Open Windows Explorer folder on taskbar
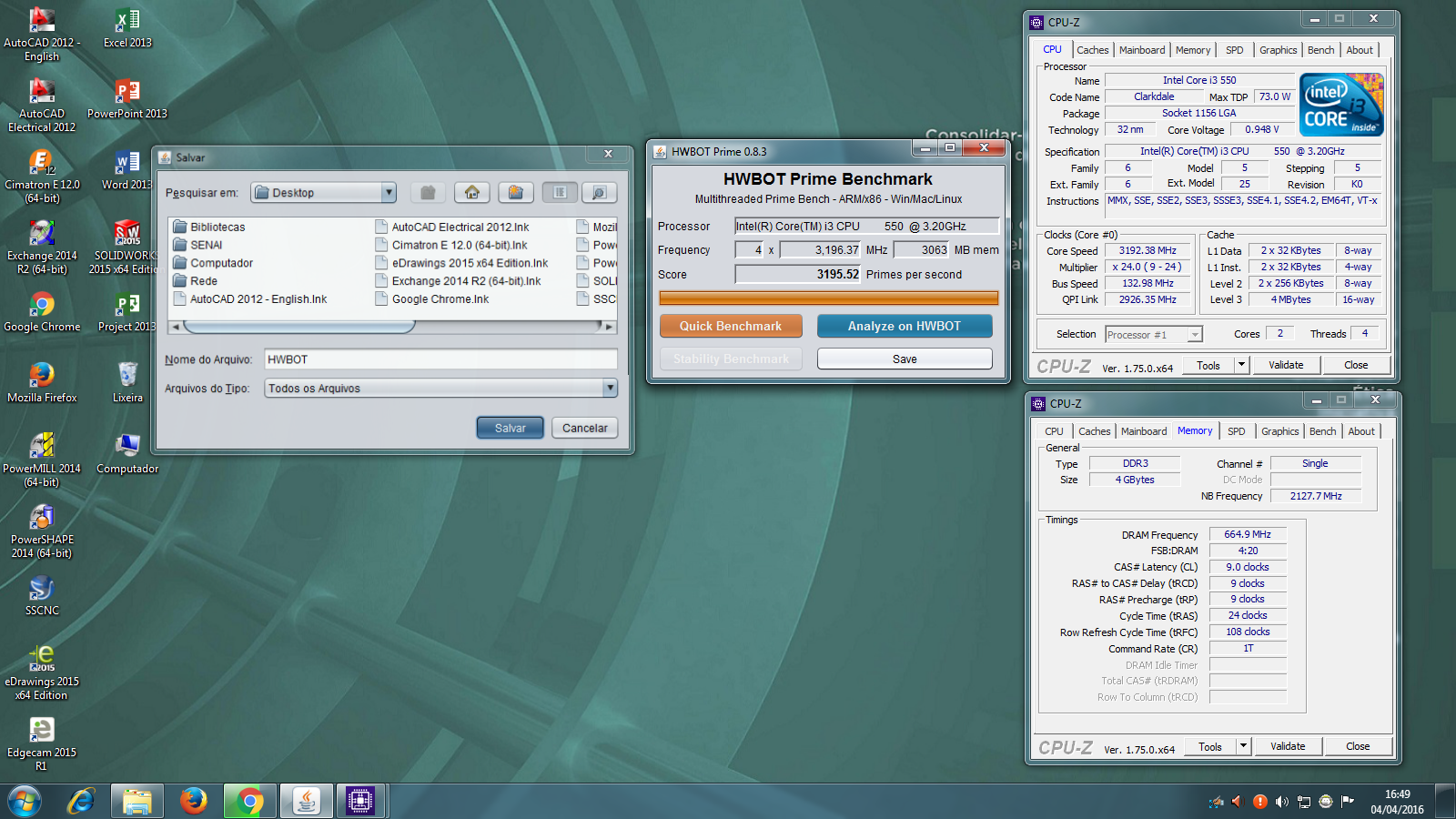Screen dimensions: 1456x819 (x=137, y=801)
